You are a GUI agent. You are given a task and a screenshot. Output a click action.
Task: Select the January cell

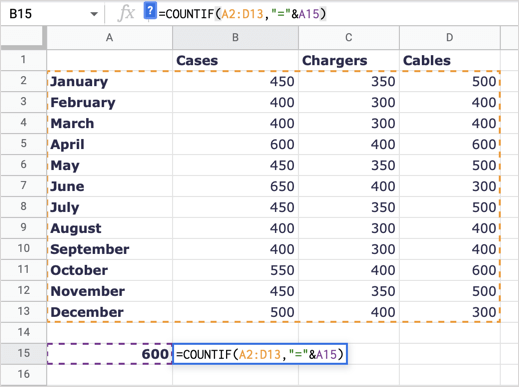109,81
